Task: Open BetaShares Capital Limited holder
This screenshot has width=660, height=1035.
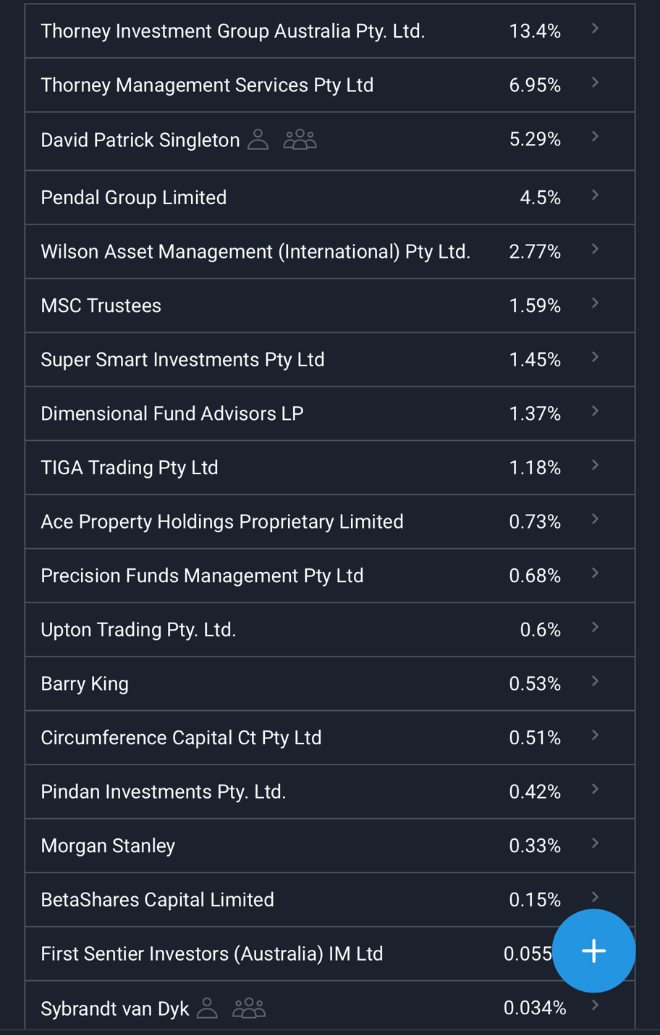Action: pyautogui.click(x=157, y=900)
